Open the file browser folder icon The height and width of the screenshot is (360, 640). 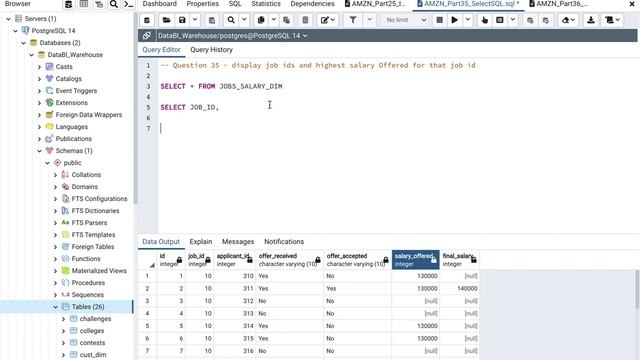[x=167, y=20]
